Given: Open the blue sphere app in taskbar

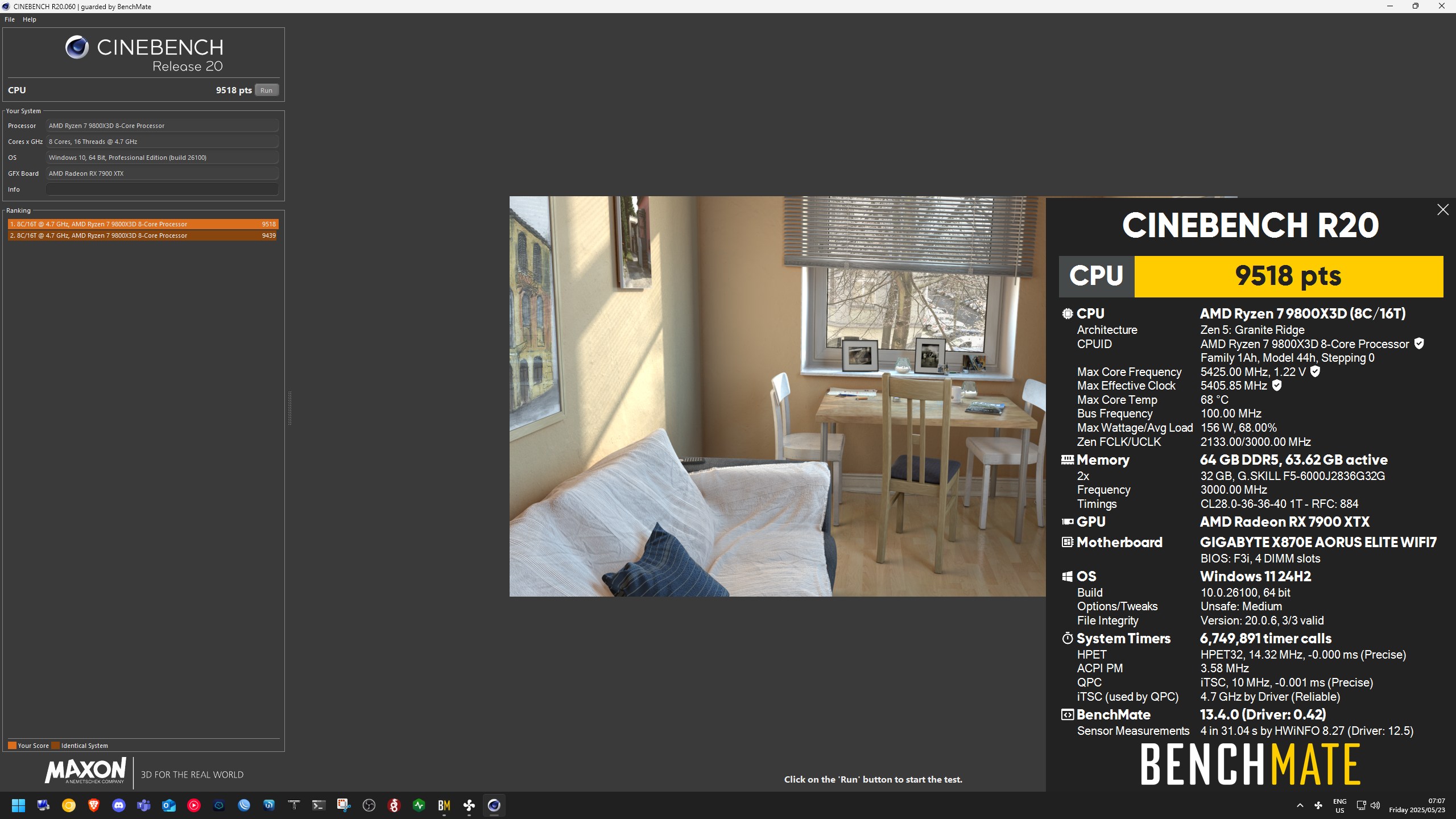Looking at the screenshot, I should point(244,805).
